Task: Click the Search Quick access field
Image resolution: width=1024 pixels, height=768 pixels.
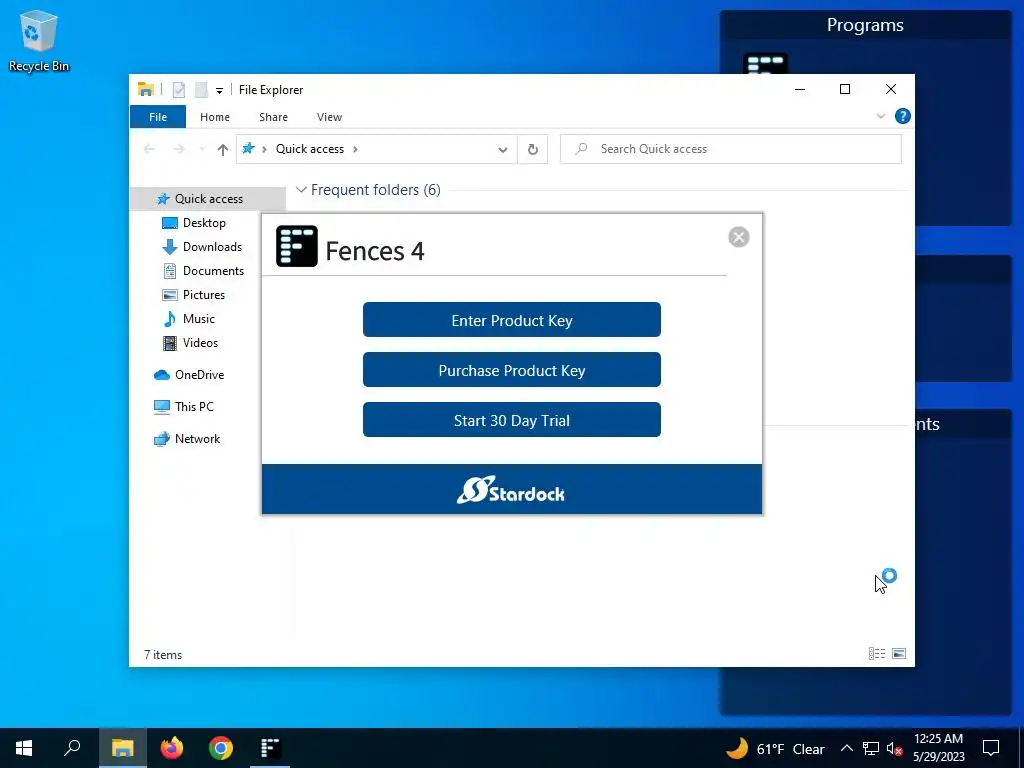Action: (x=731, y=149)
